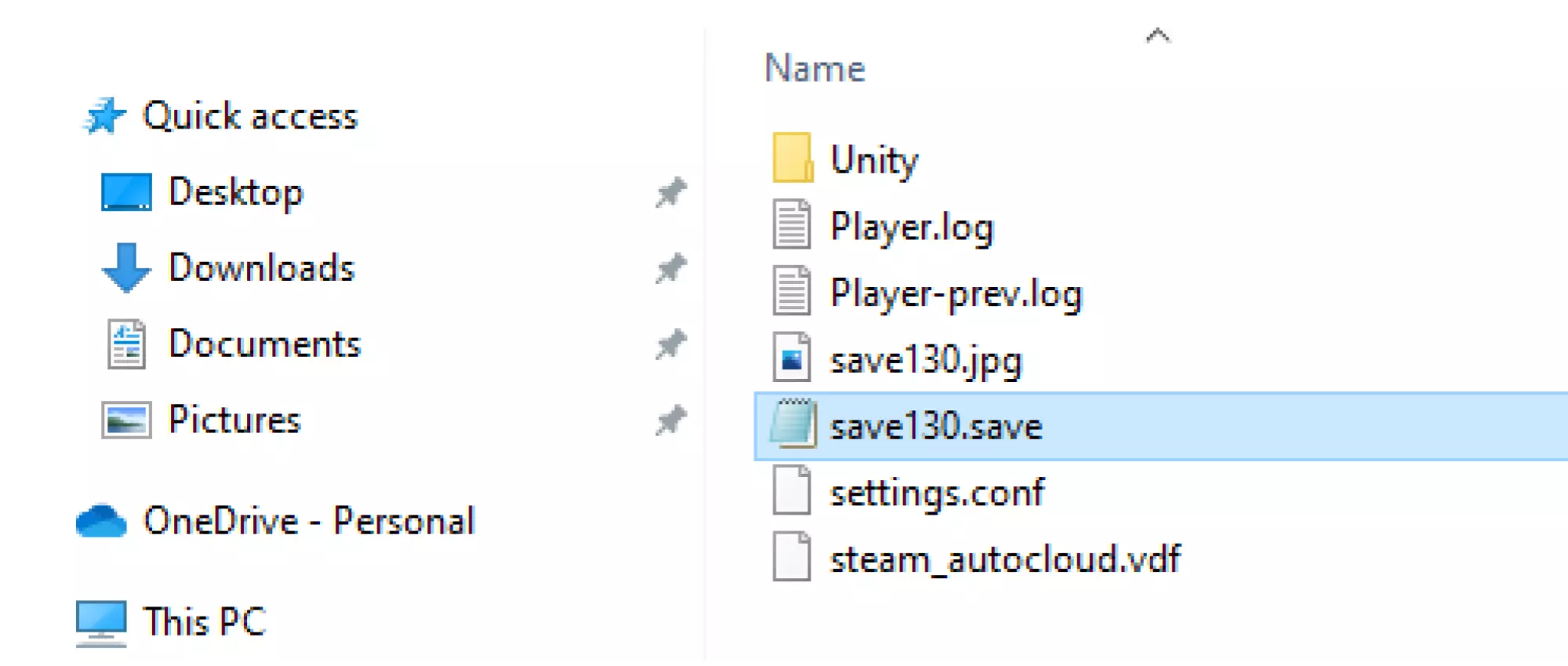
Task: Click the Name column header
Action: click(815, 68)
